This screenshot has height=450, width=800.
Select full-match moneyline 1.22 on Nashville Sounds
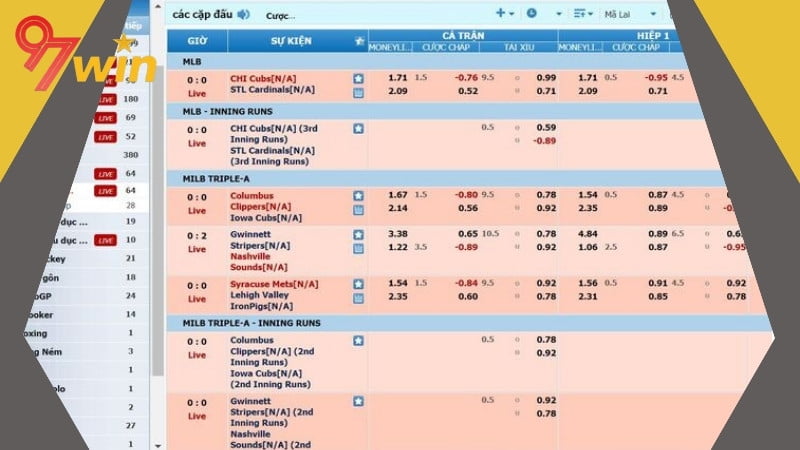(x=397, y=247)
